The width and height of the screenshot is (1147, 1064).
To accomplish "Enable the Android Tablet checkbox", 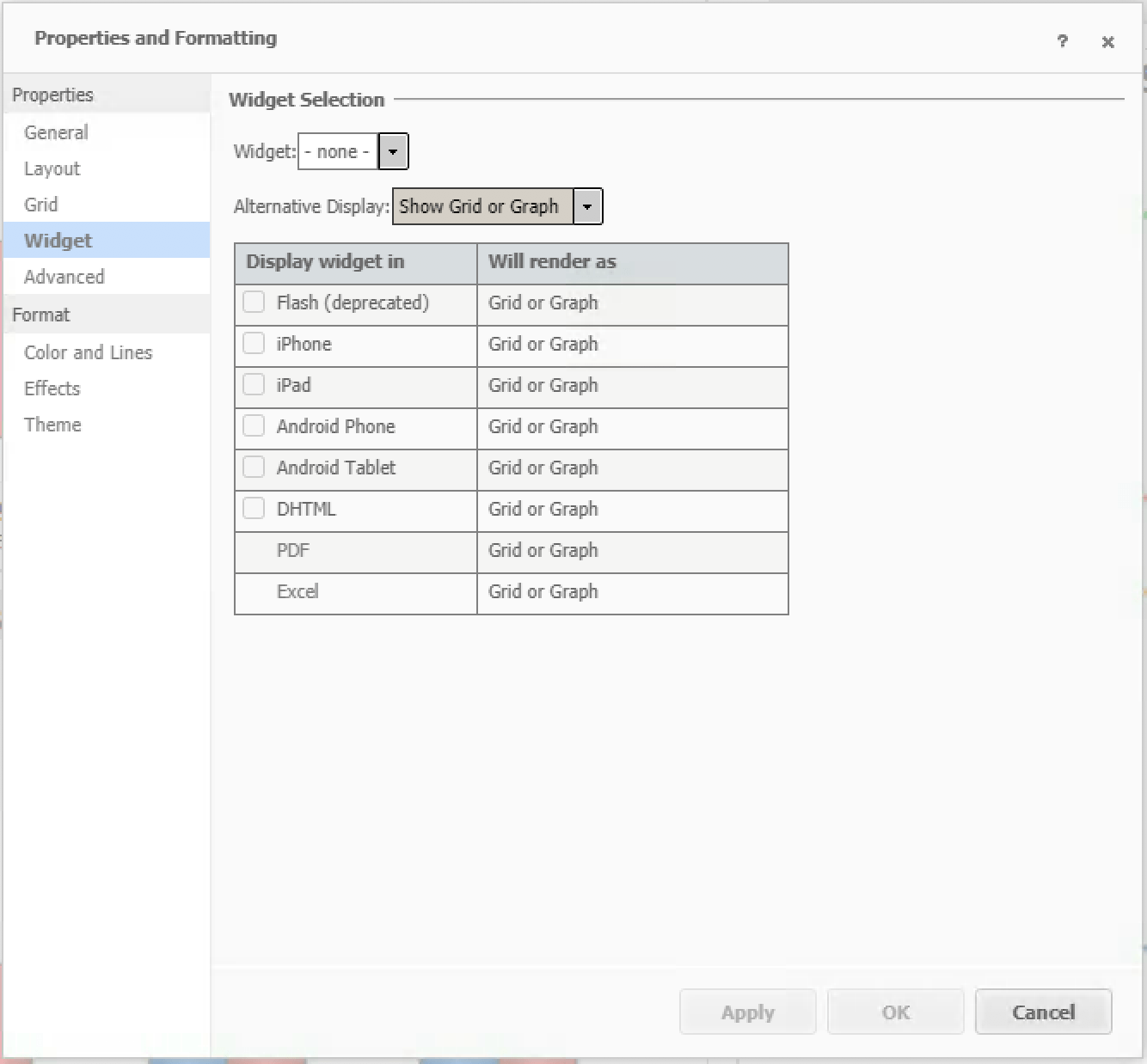I will 254,468.
